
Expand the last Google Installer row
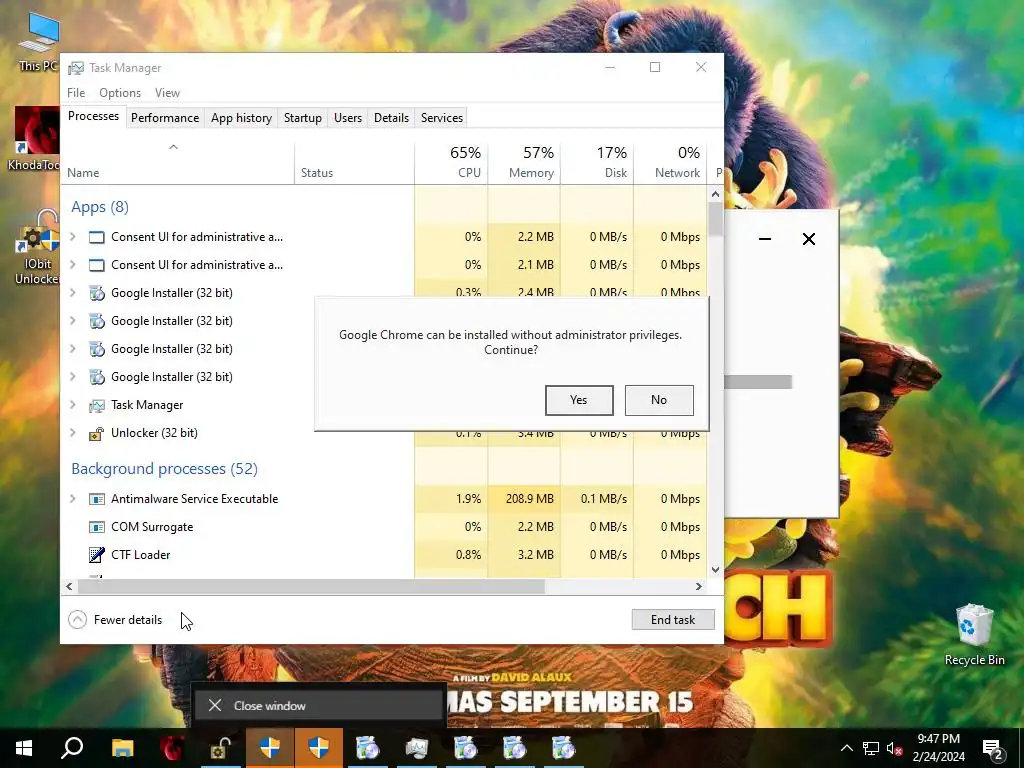[73, 377]
